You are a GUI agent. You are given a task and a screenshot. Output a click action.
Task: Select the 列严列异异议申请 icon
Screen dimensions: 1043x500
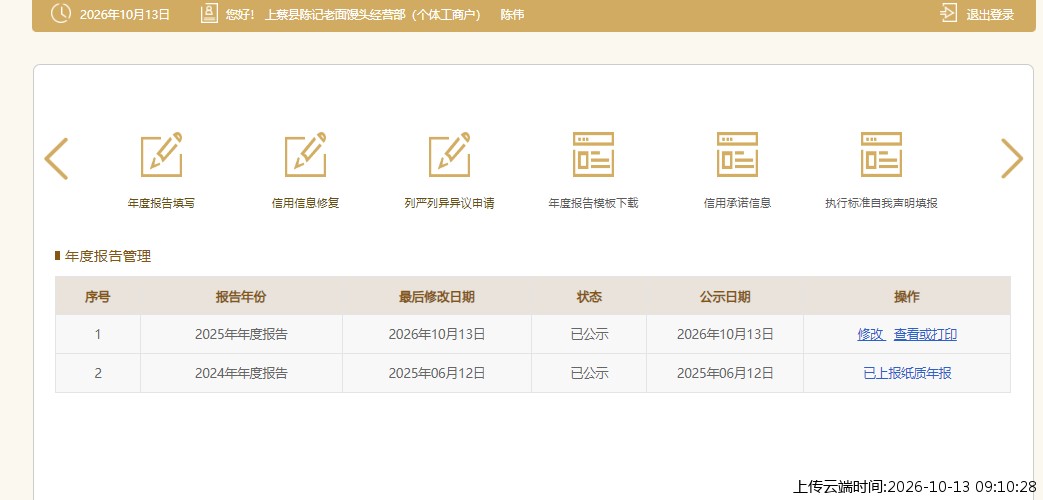[x=449, y=154]
